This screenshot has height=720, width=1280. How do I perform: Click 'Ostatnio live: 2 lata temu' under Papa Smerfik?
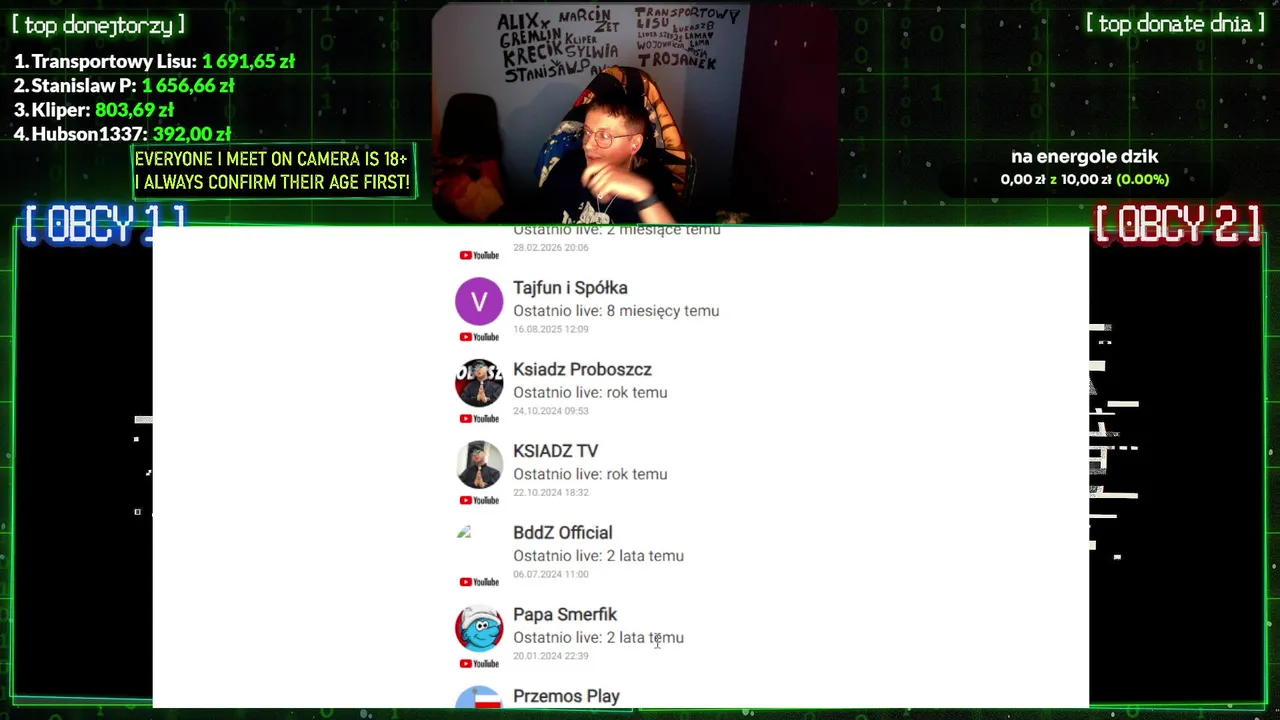[598, 638]
